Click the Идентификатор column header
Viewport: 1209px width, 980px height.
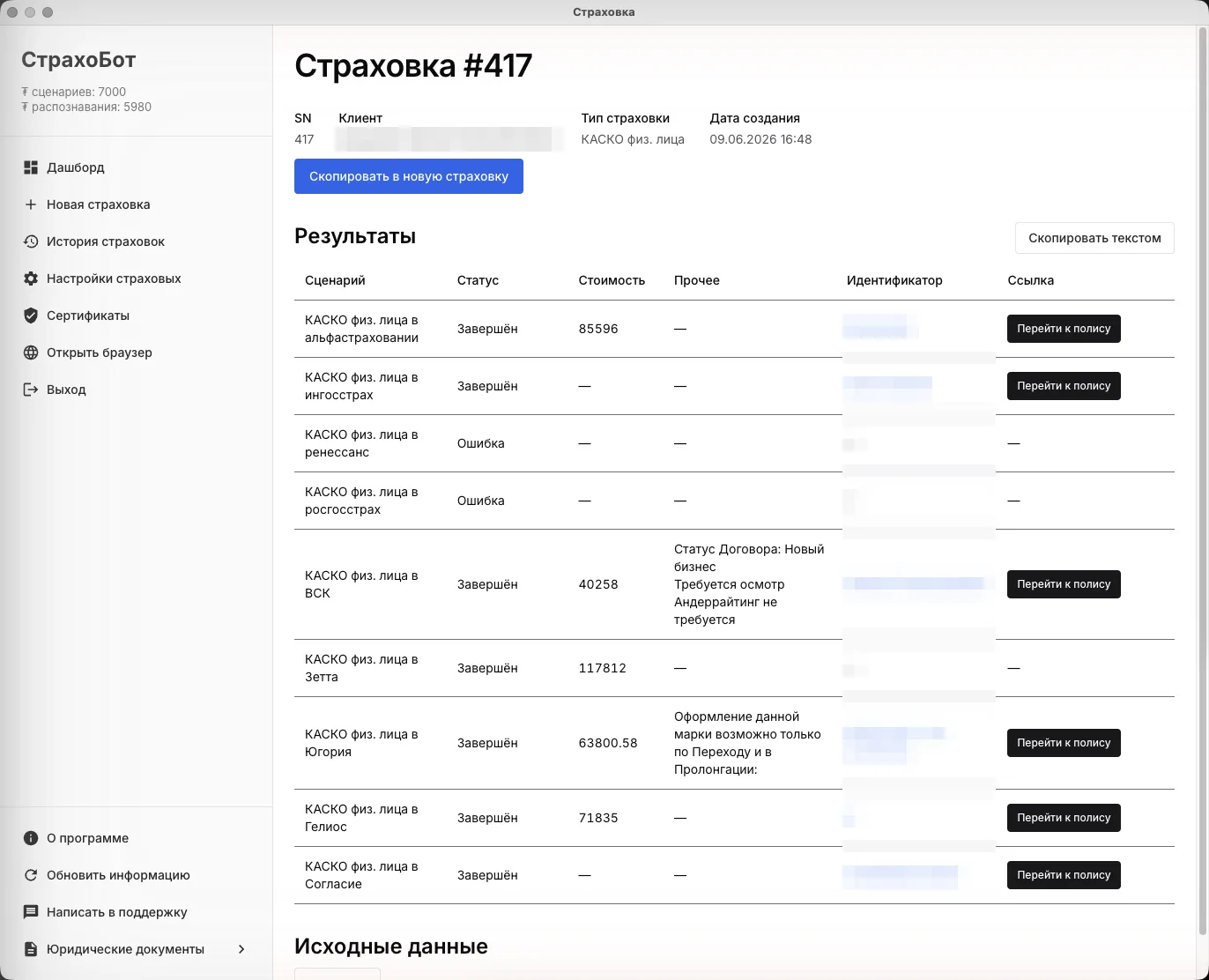pyautogui.click(x=894, y=280)
